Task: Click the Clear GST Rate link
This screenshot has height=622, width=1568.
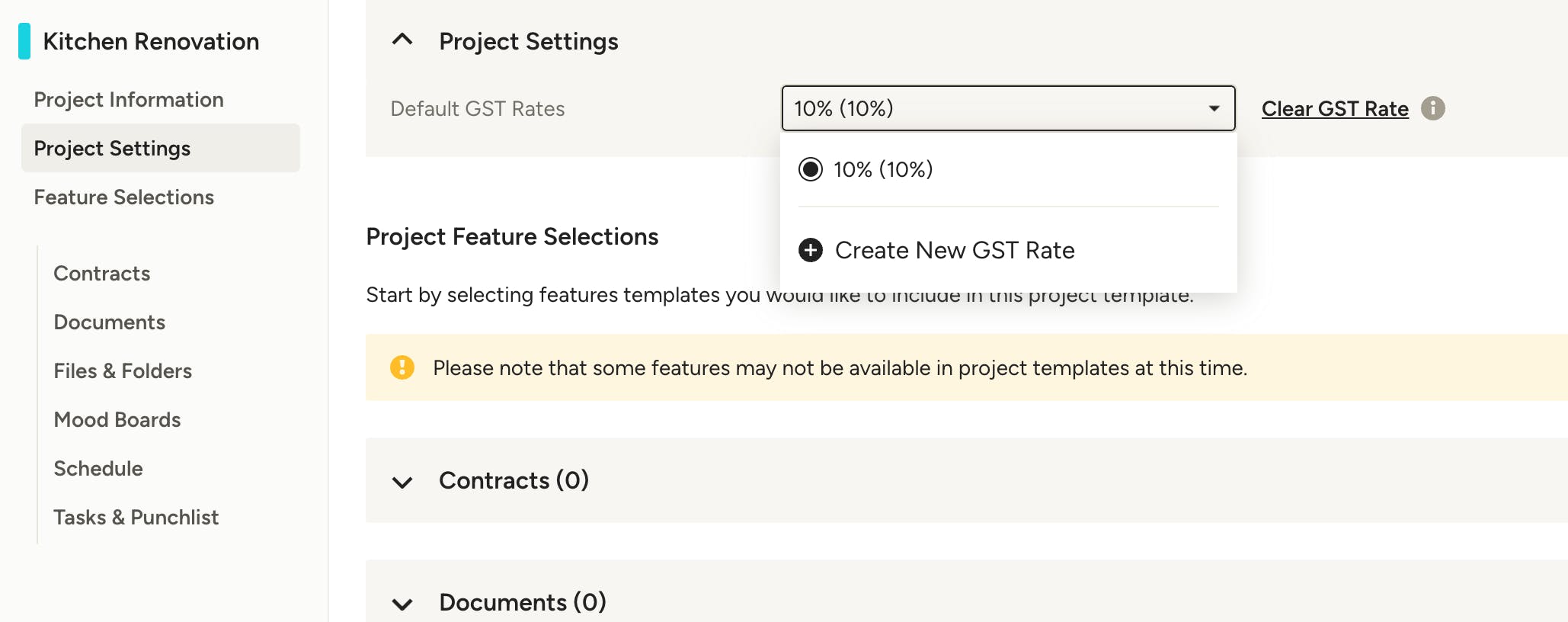Action: [1335, 109]
